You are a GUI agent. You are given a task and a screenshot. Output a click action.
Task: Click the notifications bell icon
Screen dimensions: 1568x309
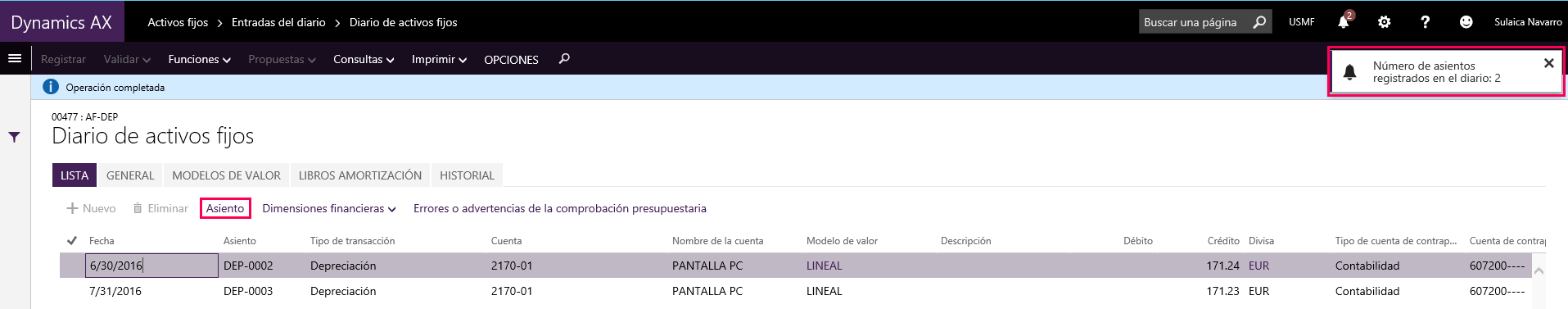coord(1344,22)
